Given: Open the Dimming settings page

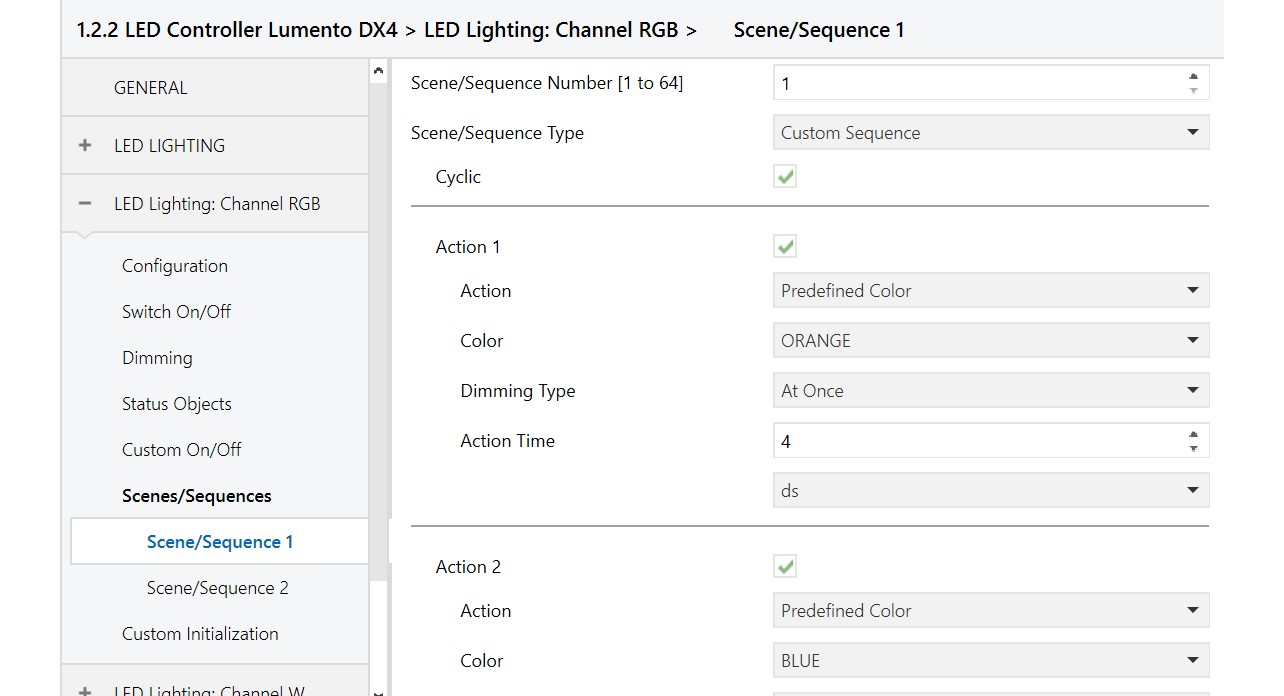Looking at the screenshot, I should (157, 358).
